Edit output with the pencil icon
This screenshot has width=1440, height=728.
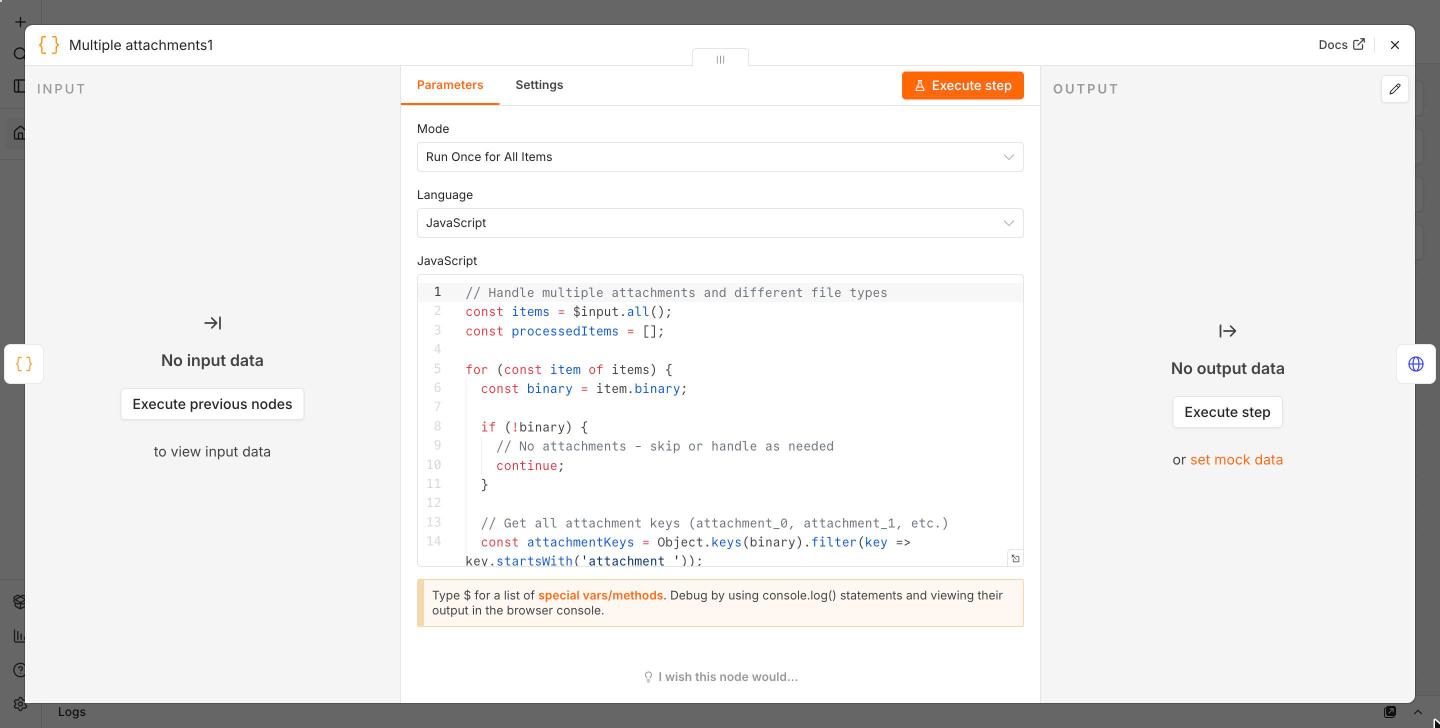1395,89
